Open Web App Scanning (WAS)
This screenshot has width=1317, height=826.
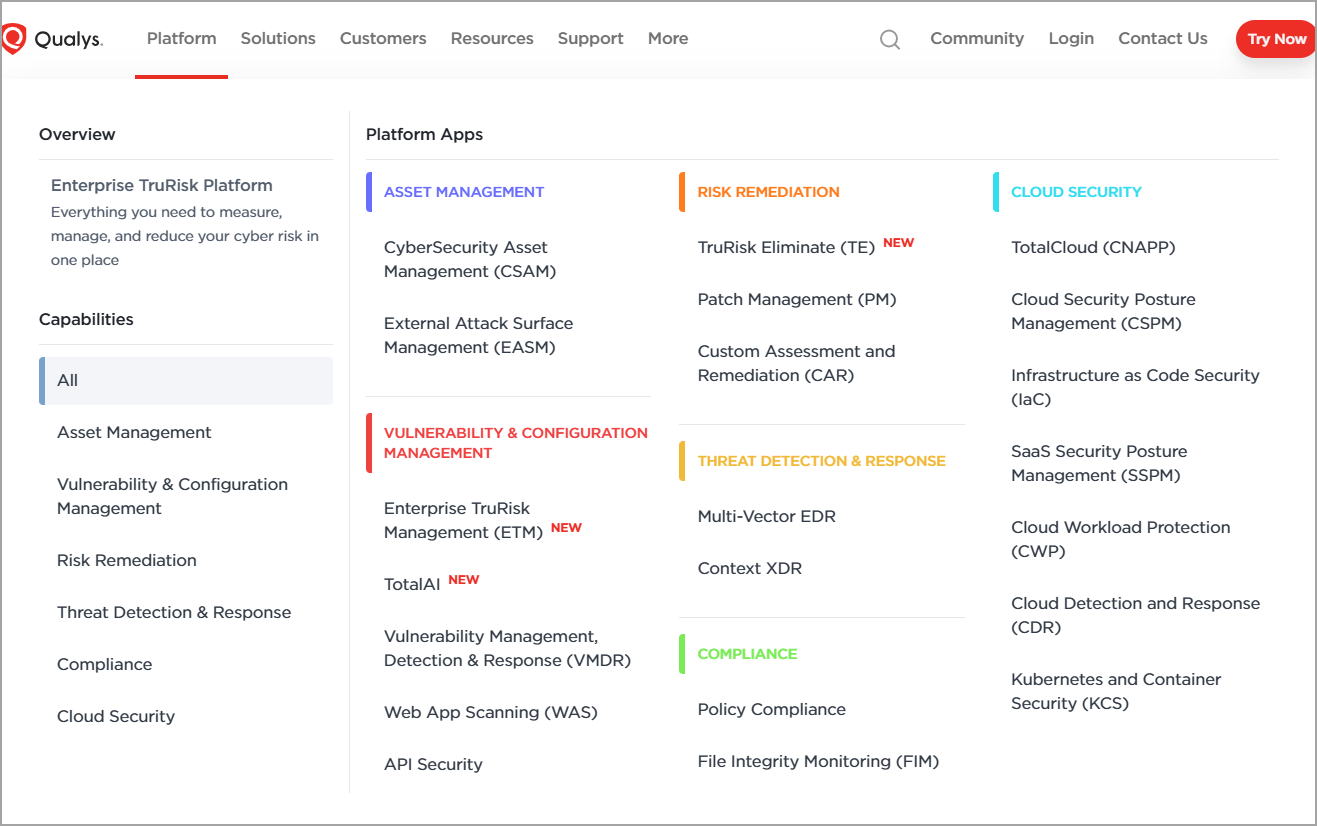pyautogui.click(x=490, y=712)
